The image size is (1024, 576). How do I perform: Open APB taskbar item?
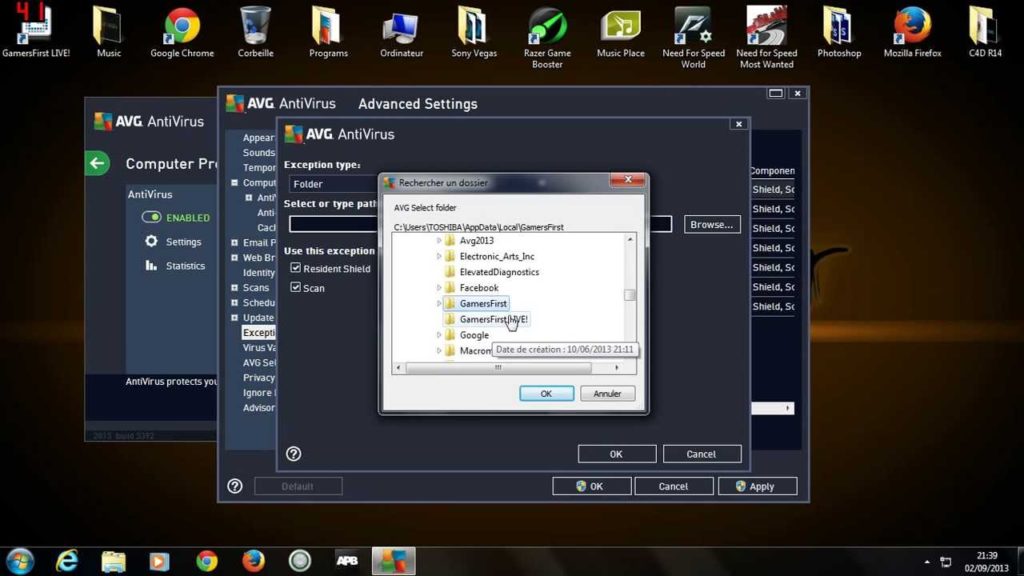347,561
